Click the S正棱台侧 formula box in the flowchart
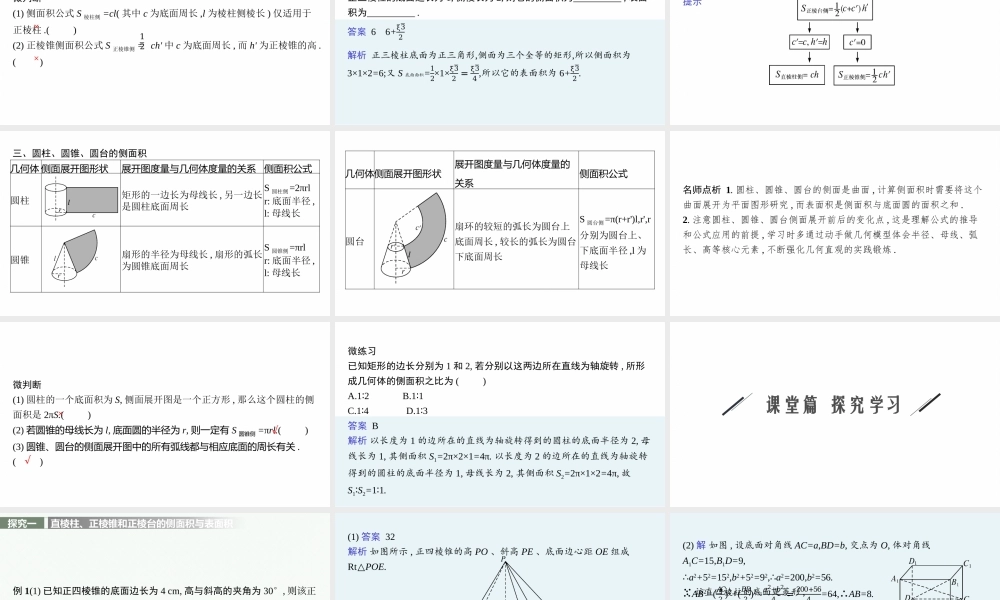 [x=833, y=11]
